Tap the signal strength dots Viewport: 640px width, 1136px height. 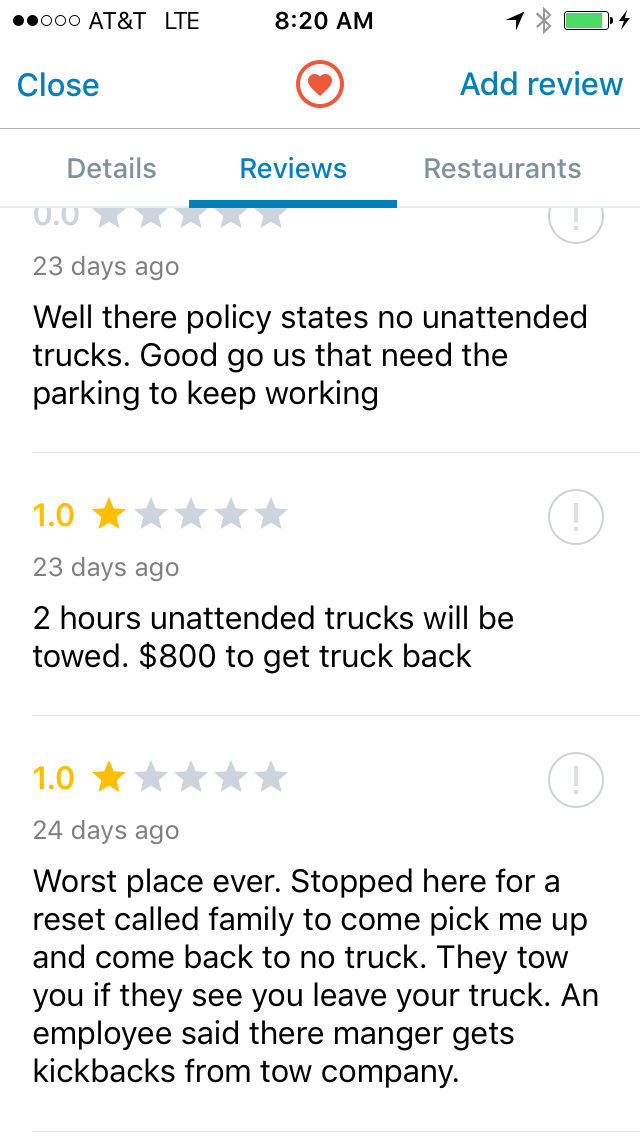pos(44,21)
